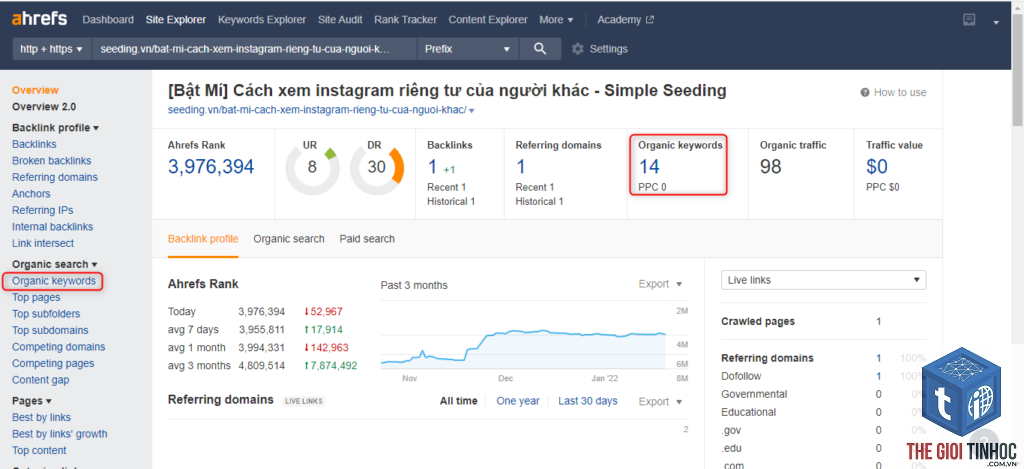Click the Organic traffic value 98

[x=771, y=167]
